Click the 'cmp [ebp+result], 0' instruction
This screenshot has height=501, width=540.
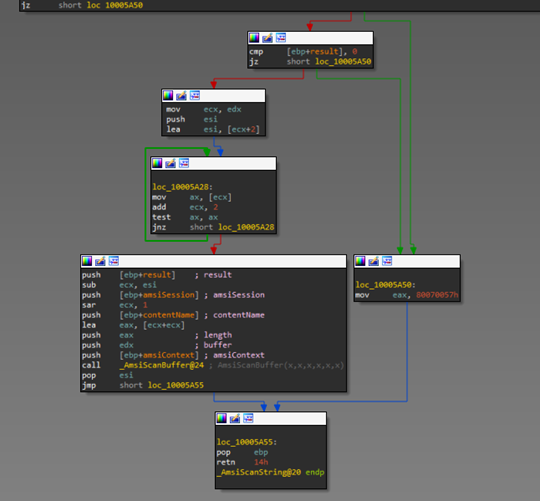[x=303, y=51]
